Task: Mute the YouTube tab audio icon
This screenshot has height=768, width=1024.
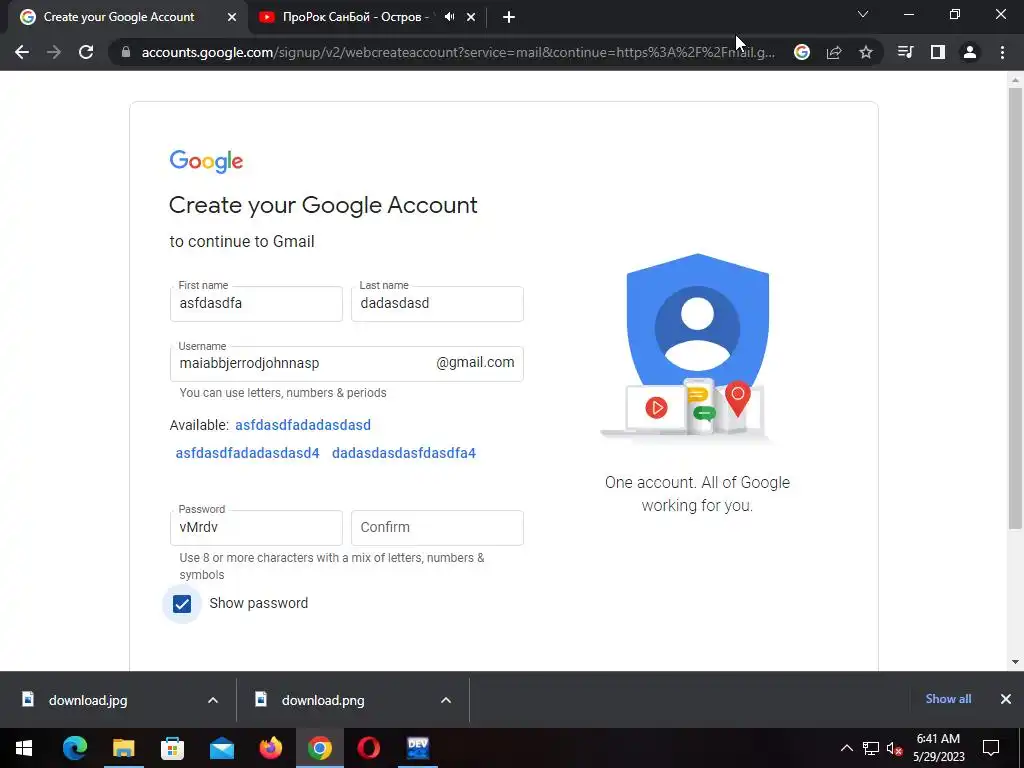Action: 449,17
